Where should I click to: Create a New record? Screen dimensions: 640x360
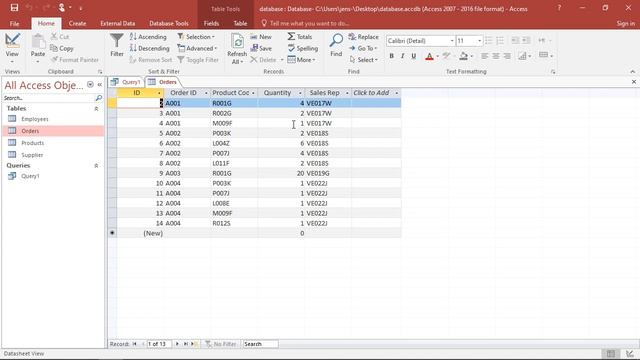pos(261,37)
